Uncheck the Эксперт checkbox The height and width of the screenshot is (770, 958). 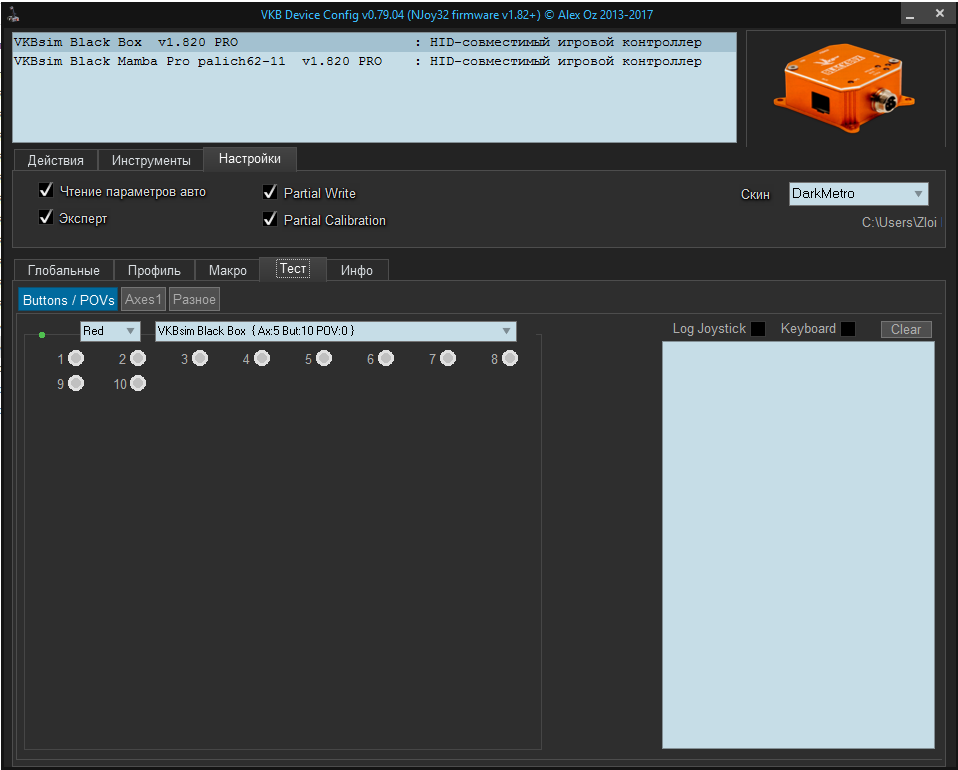click(46, 218)
